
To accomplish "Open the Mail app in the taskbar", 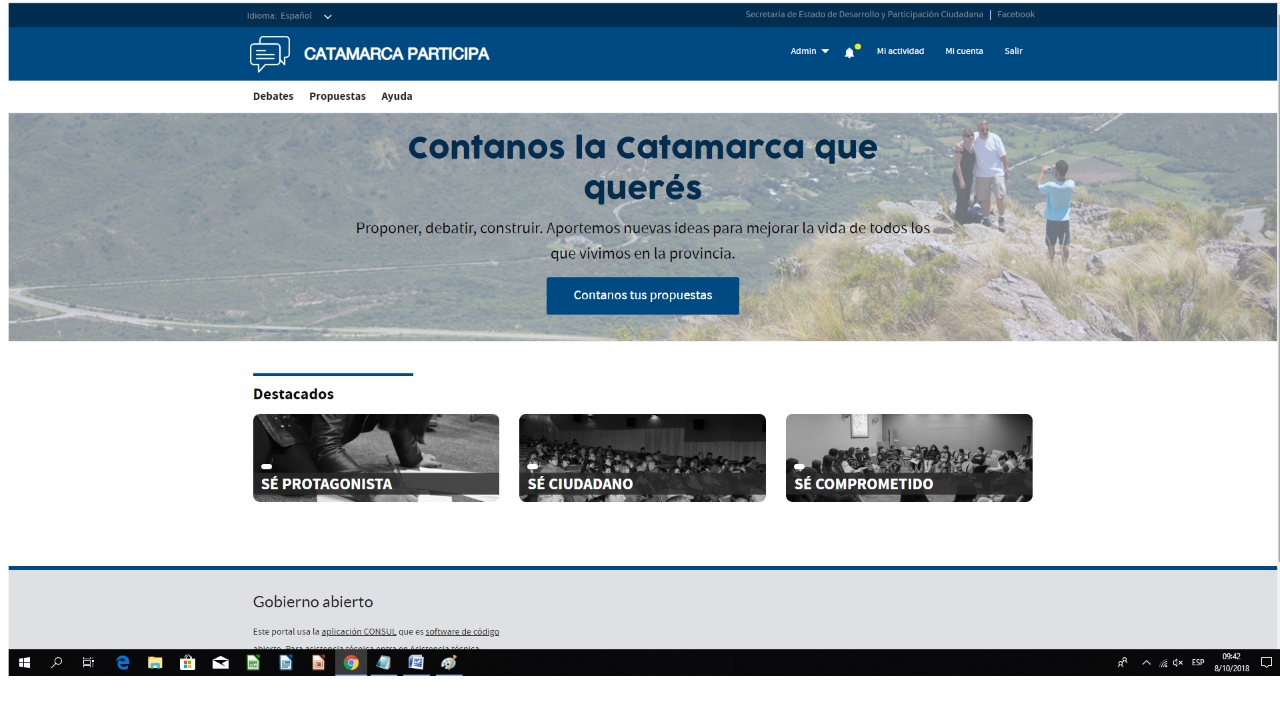I will [220, 663].
